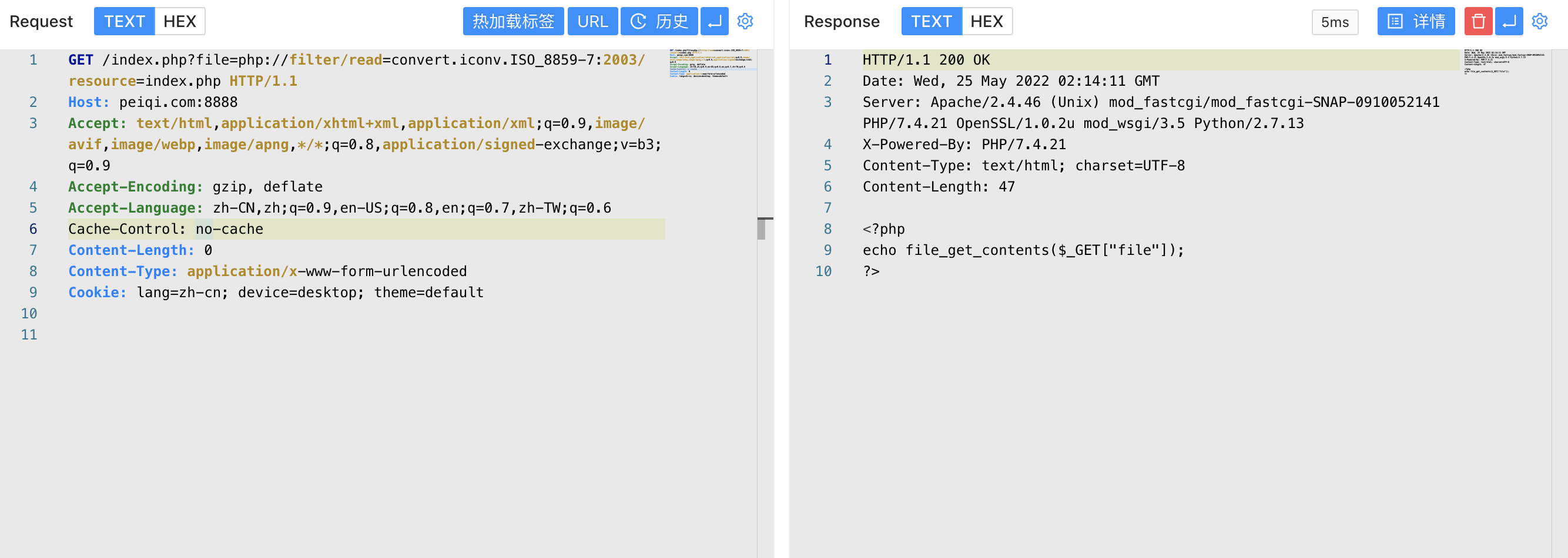The height and width of the screenshot is (558, 1568).
Task: Click Request line number 11
Action: [29, 334]
